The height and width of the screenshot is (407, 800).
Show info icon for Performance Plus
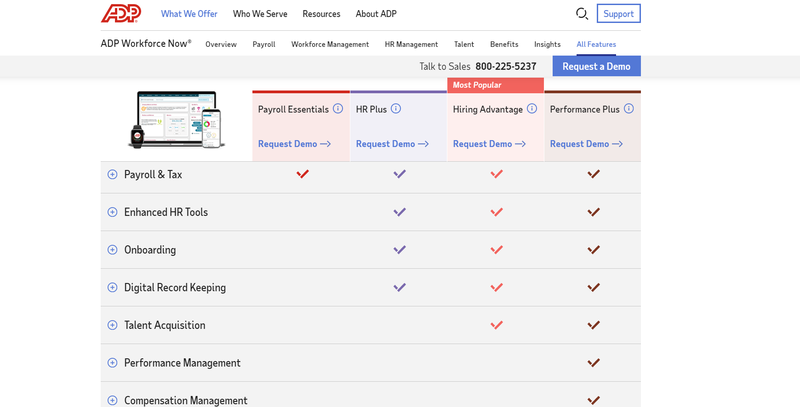(629, 108)
